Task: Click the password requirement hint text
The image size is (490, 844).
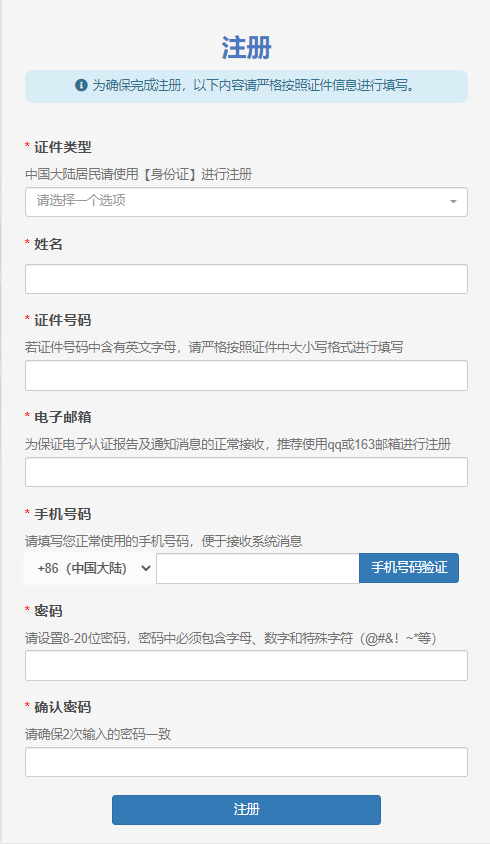Action: (231, 638)
